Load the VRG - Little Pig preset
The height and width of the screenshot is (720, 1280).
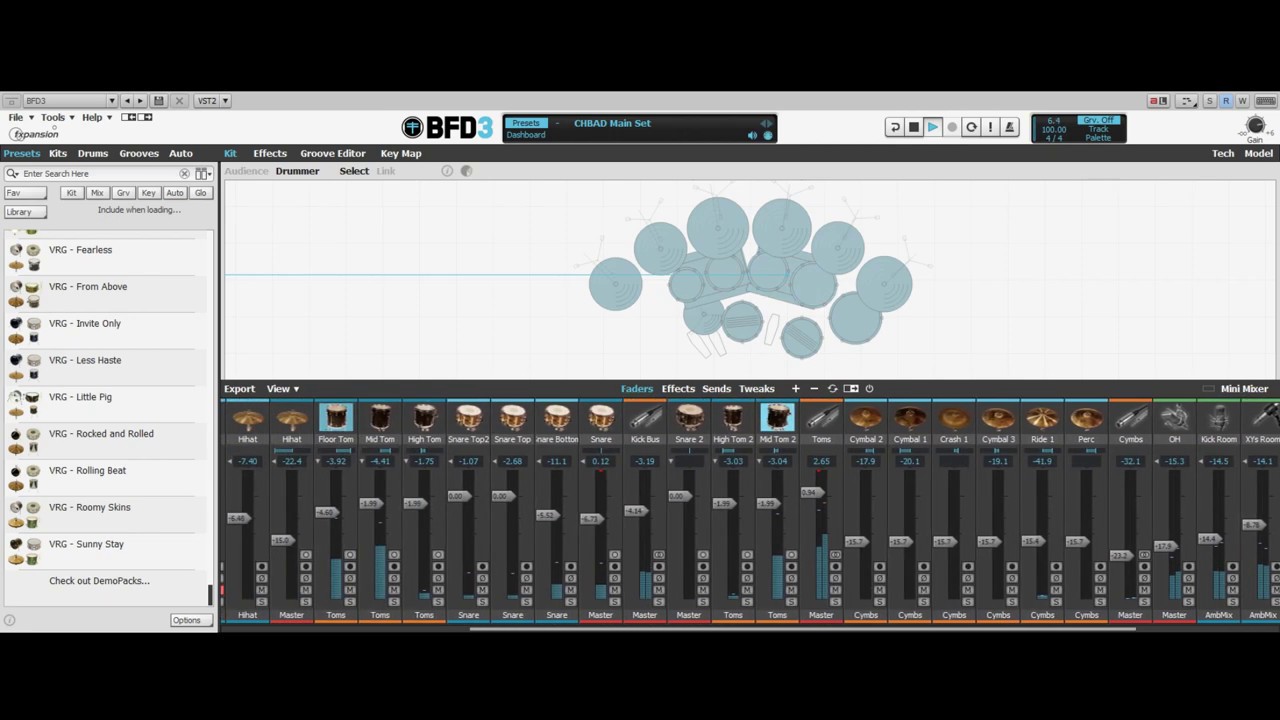pyautogui.click(x=106, y=397)
